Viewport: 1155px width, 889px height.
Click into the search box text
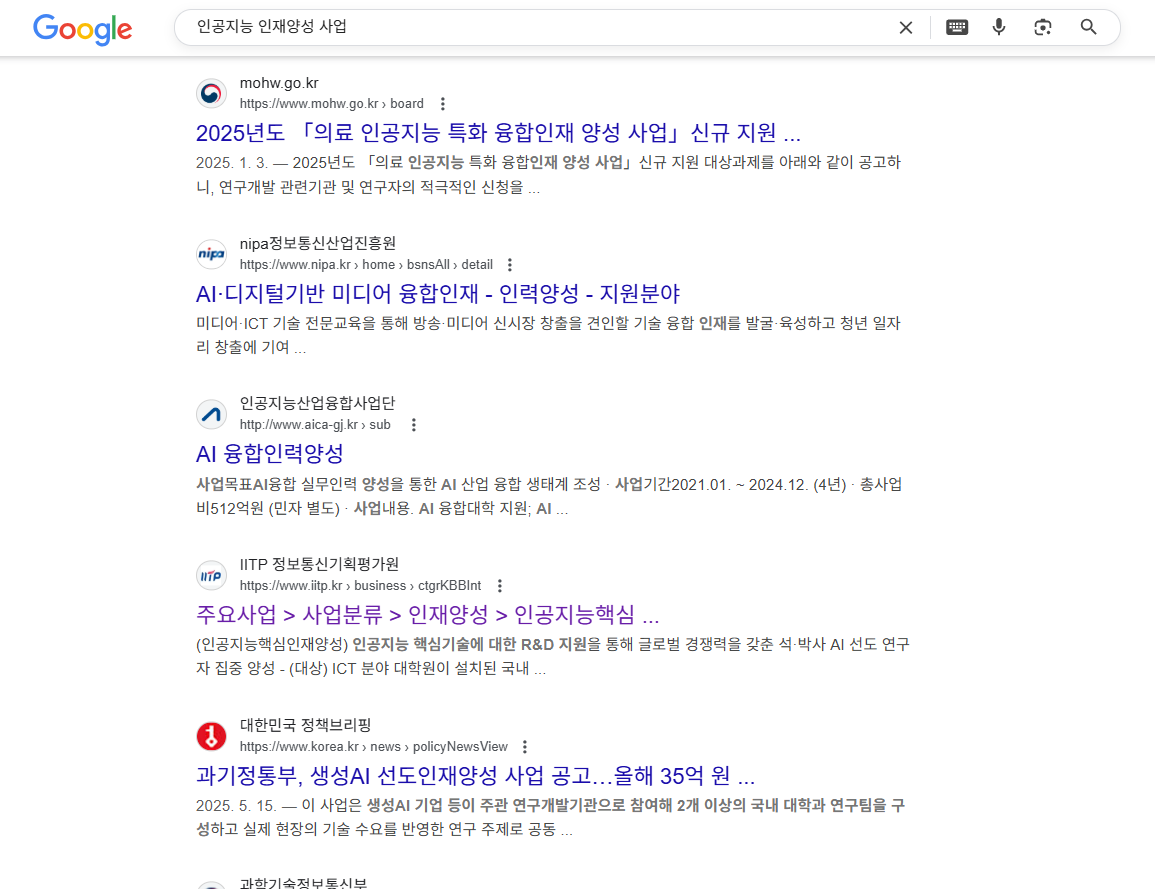pos(272,27)
